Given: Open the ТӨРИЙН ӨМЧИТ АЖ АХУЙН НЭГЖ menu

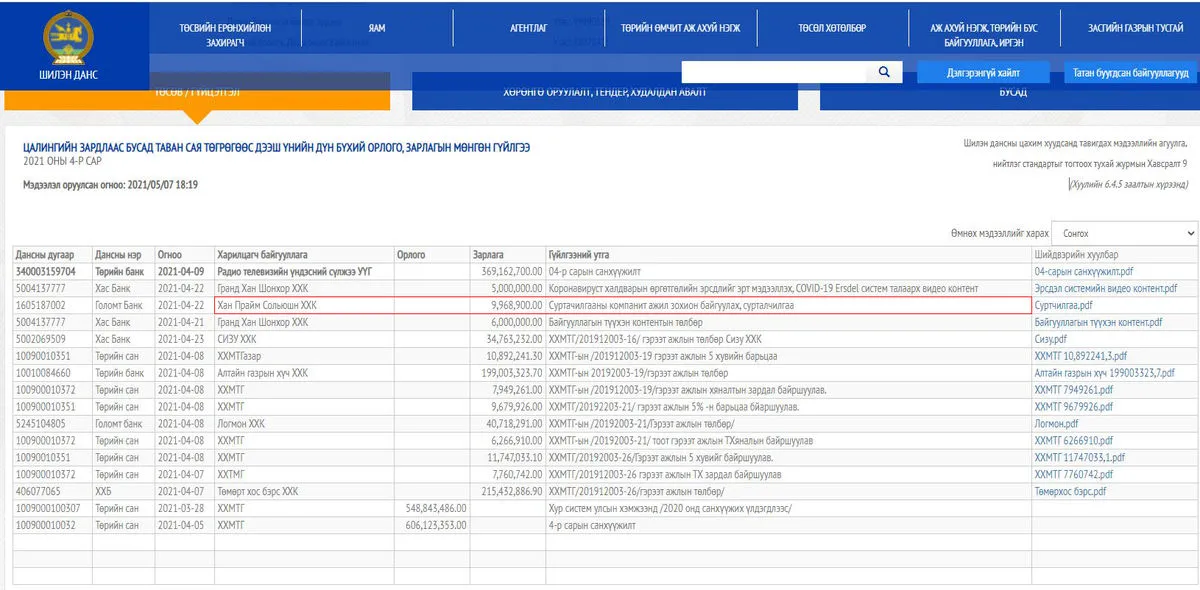Looking at the screenshot, I should pyautogui.click(x=680, y=28).
